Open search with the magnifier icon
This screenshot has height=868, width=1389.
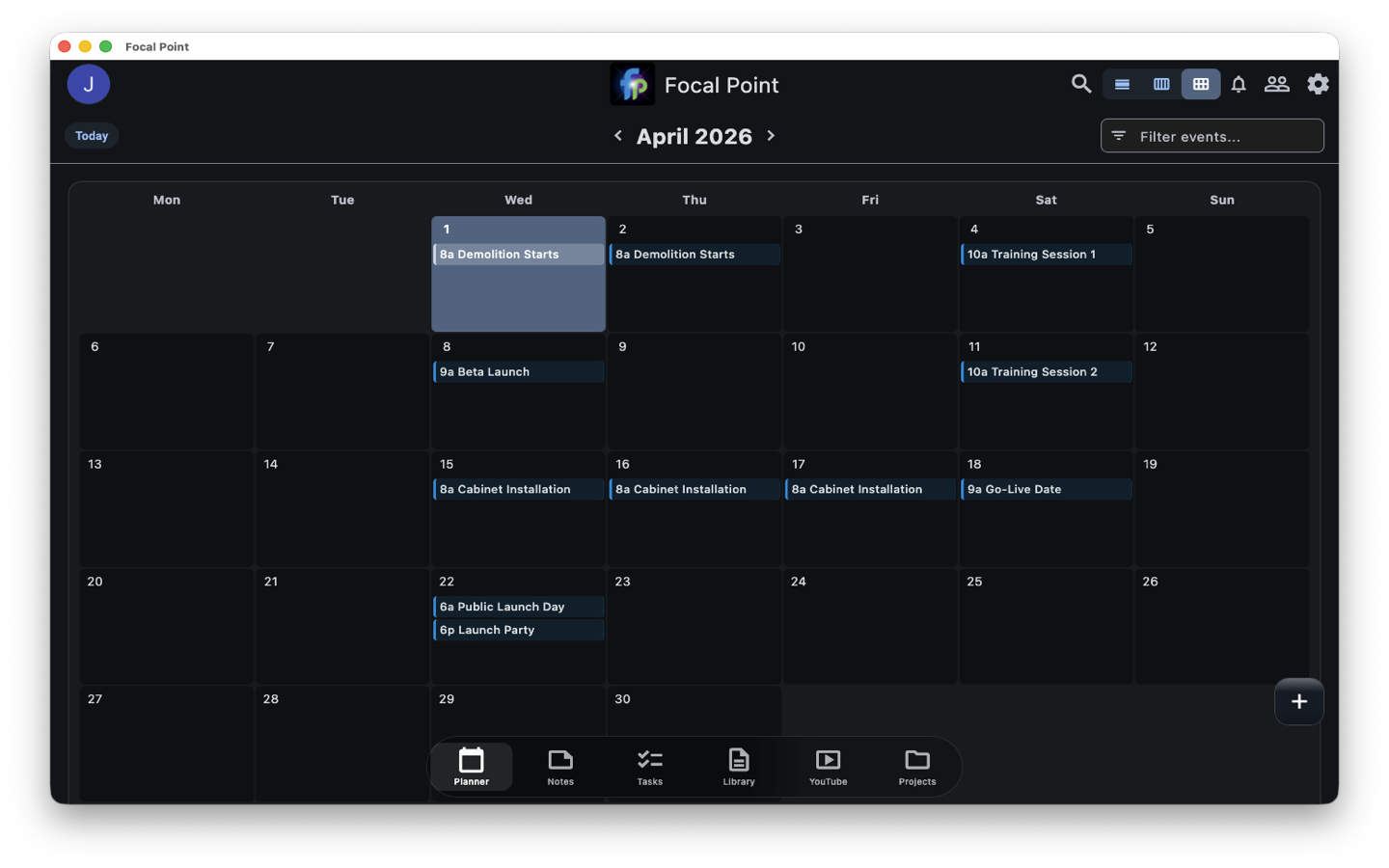coord(1080,84)
